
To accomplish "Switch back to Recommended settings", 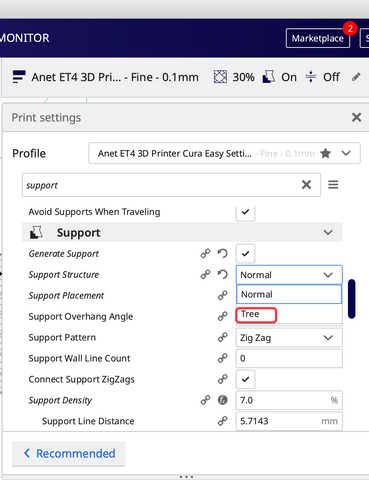I will pyautogui.click(x=69, y=454).
